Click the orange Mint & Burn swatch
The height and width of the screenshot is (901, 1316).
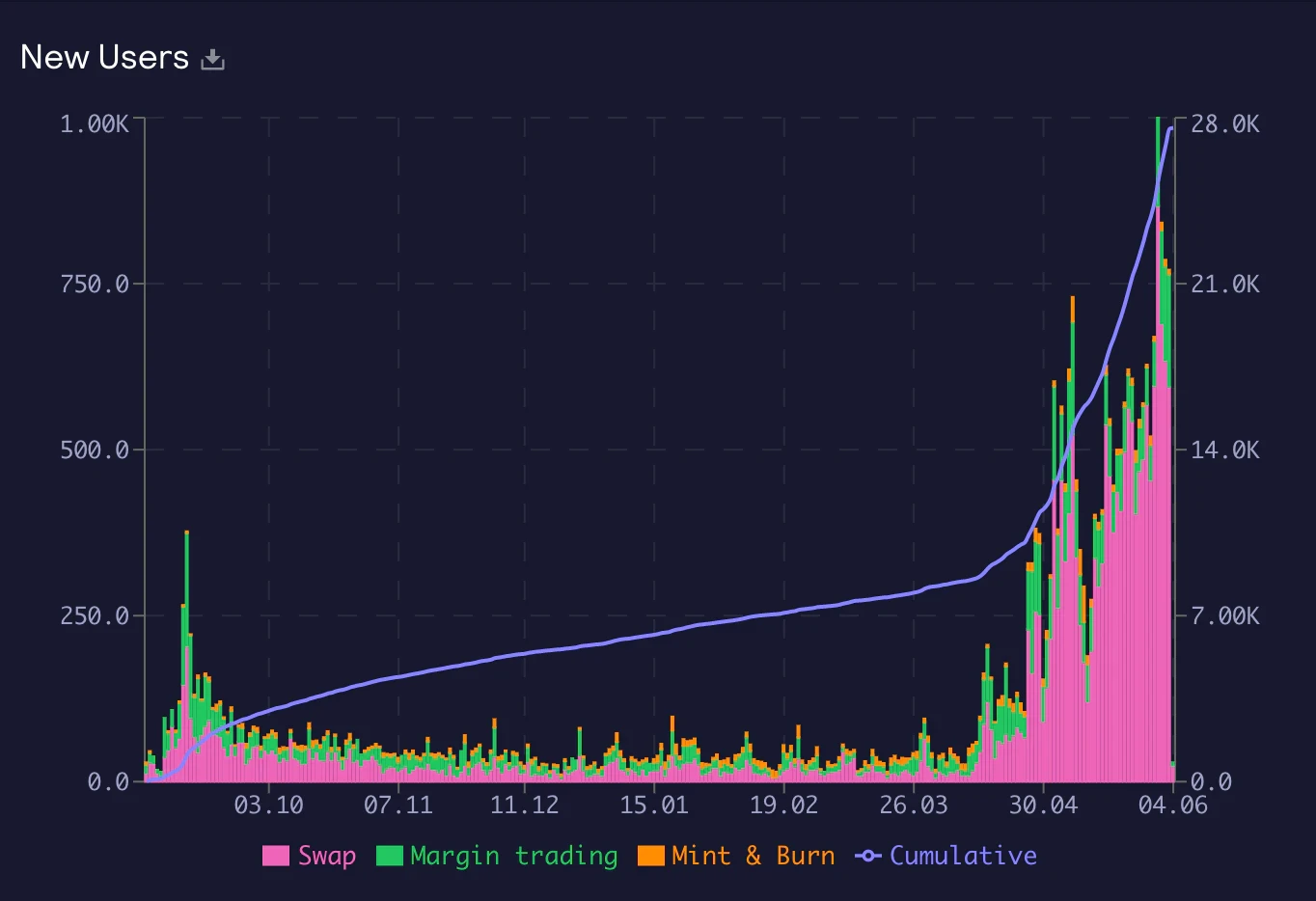point(651,856)
